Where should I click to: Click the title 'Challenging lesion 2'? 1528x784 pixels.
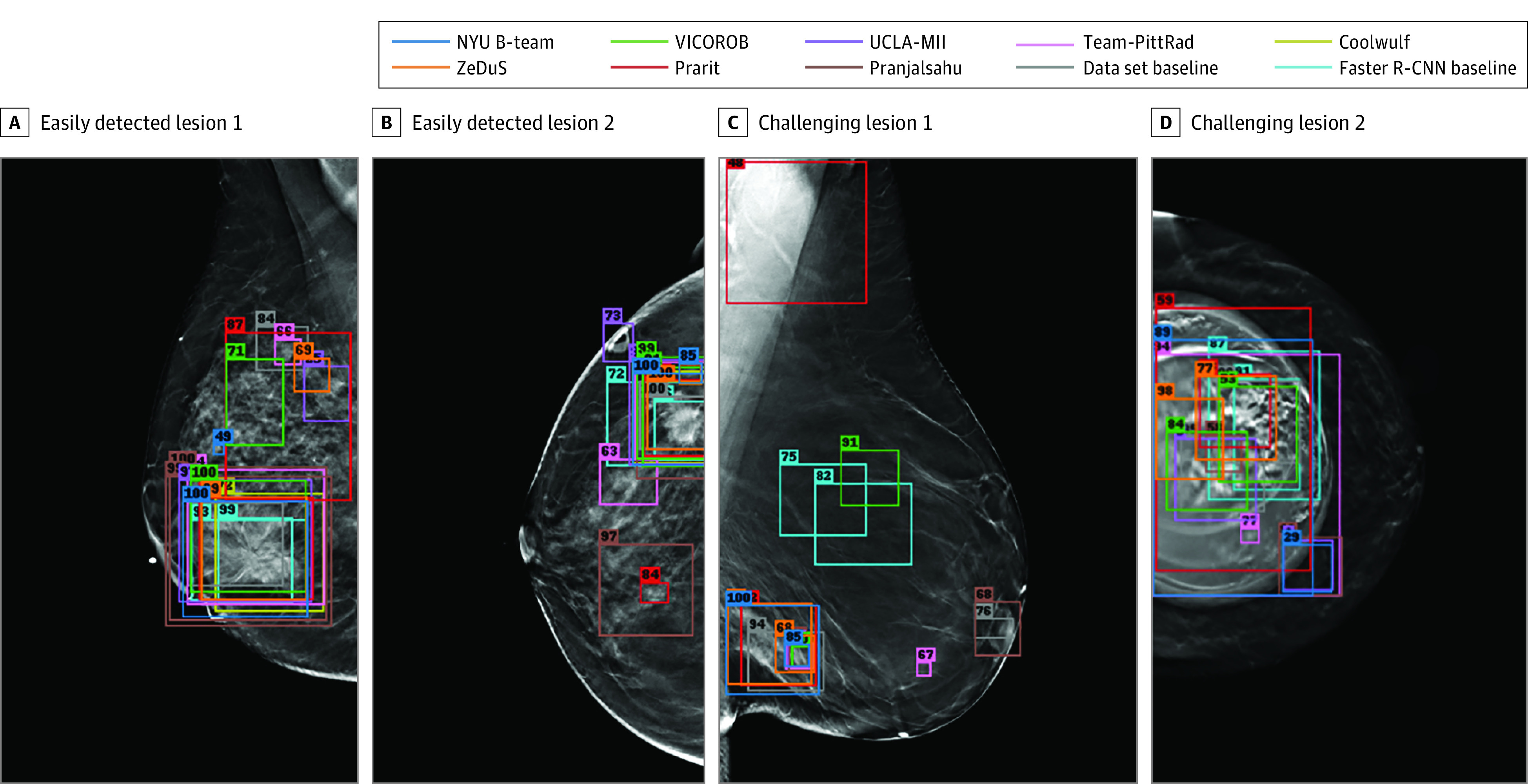pyautogui.click(x=1278, y=123)
